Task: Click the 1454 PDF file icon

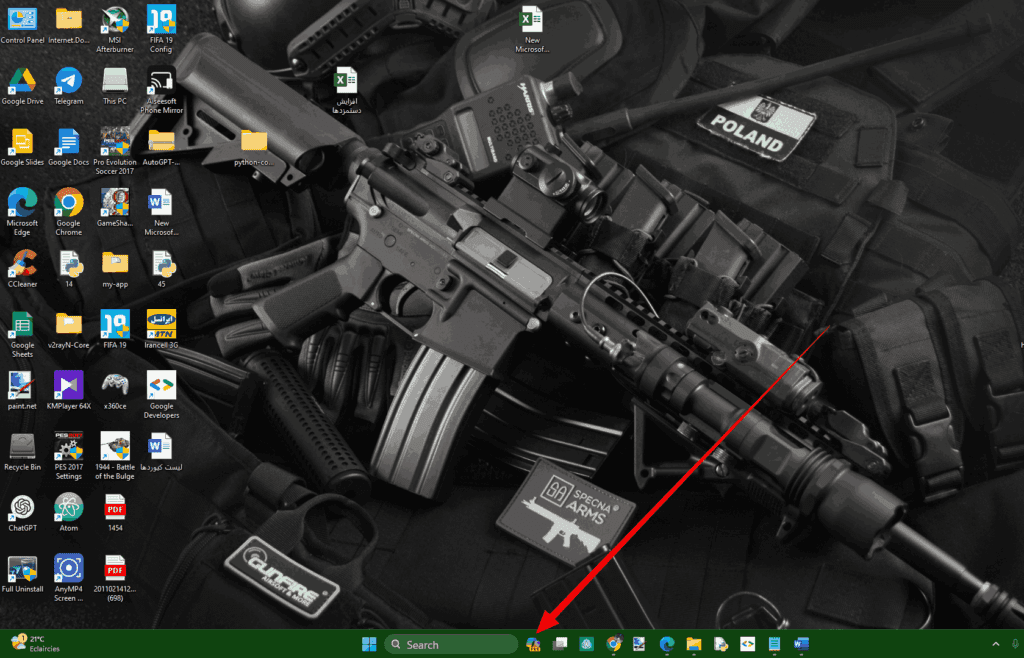Action: point(115,508)
